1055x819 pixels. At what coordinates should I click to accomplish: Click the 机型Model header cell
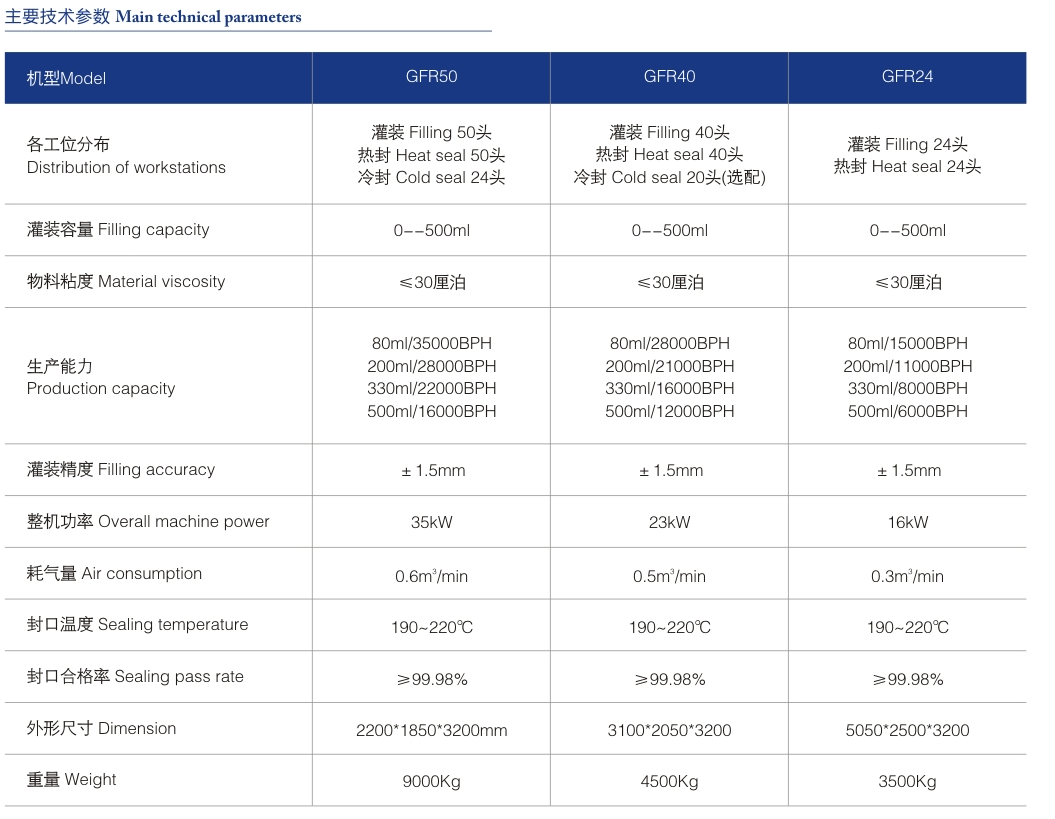click(66, 78)
